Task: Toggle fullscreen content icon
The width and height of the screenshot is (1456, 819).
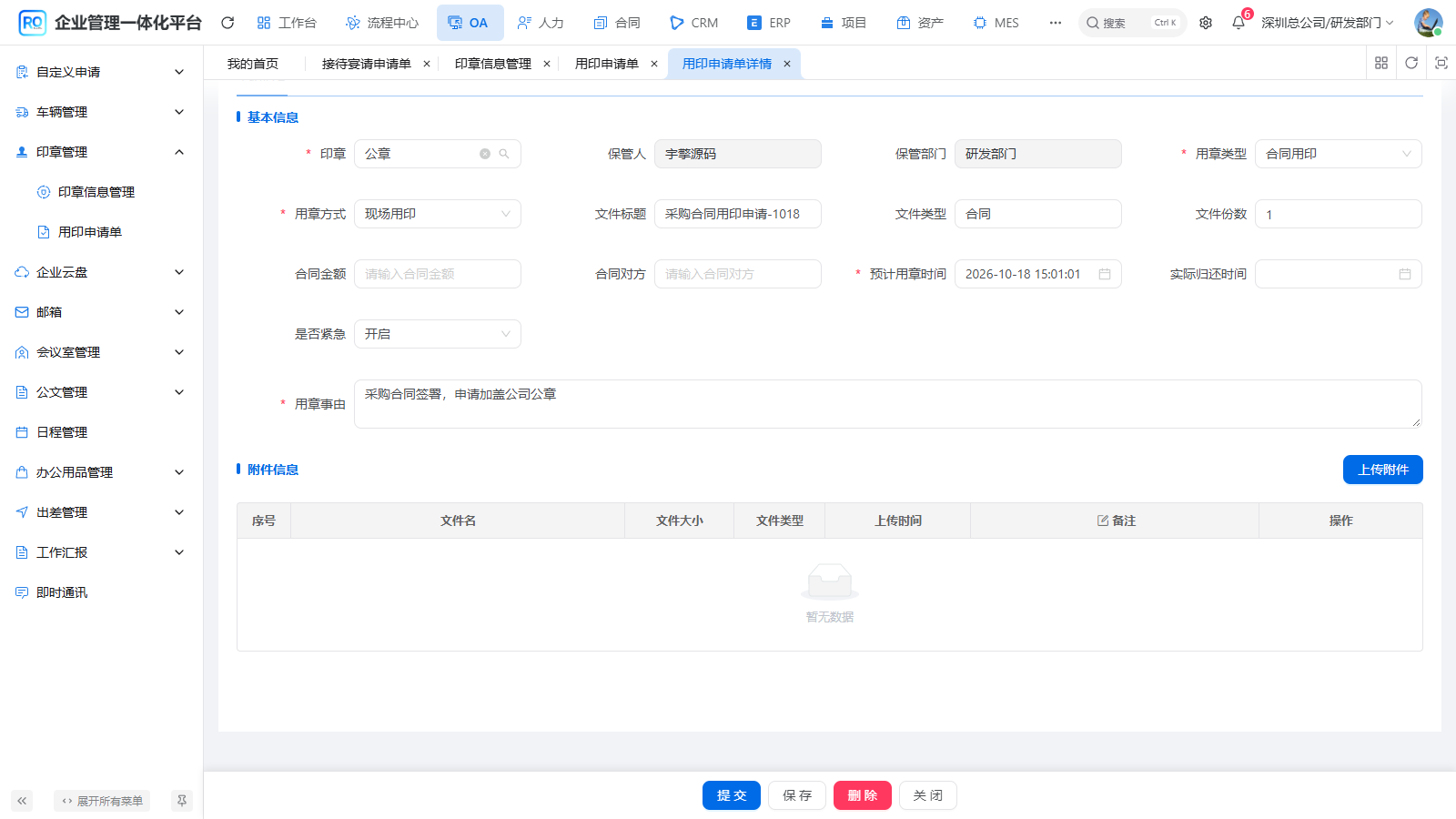Action: tap(1441, 63)
